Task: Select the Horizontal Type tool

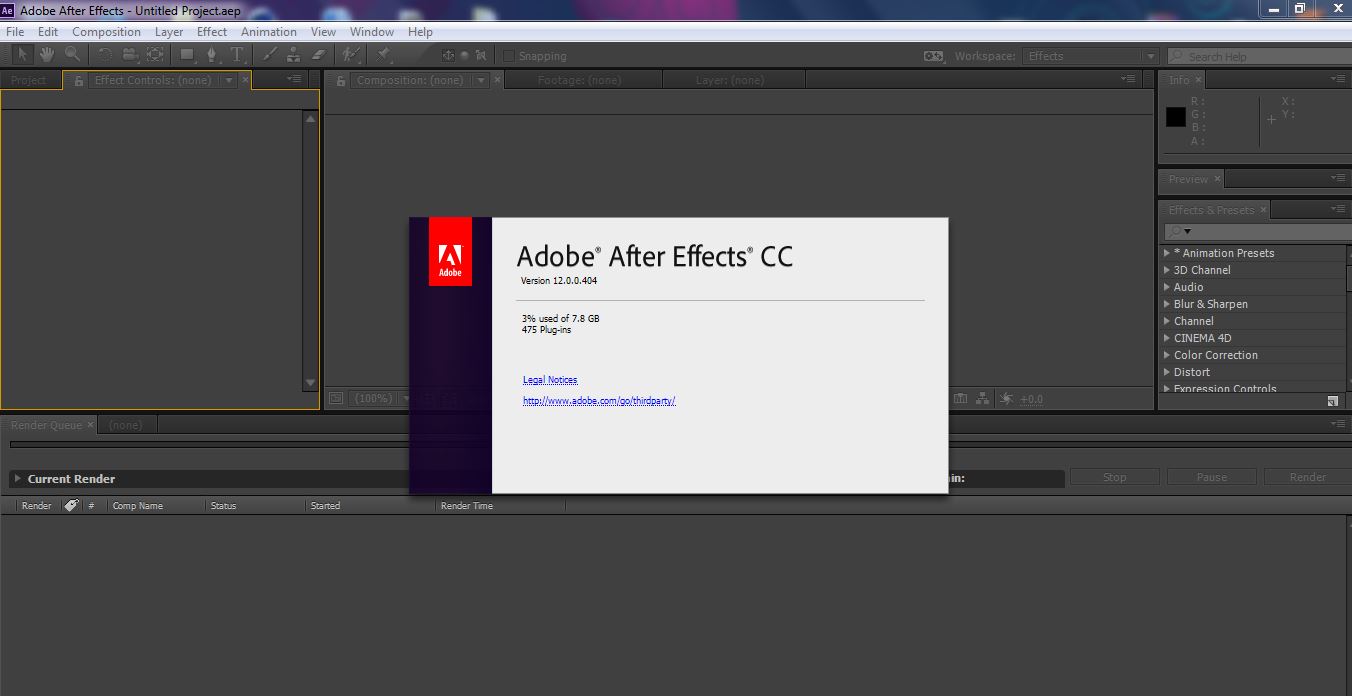Action: tap(237, 55)
